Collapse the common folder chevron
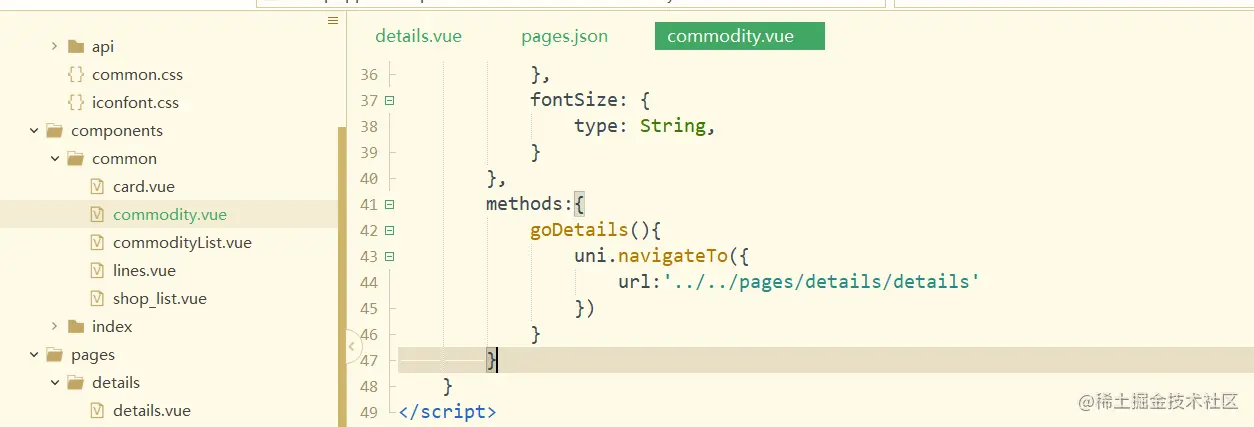The width and height of the screenshot is (1254, 427). tap(54, 159)
